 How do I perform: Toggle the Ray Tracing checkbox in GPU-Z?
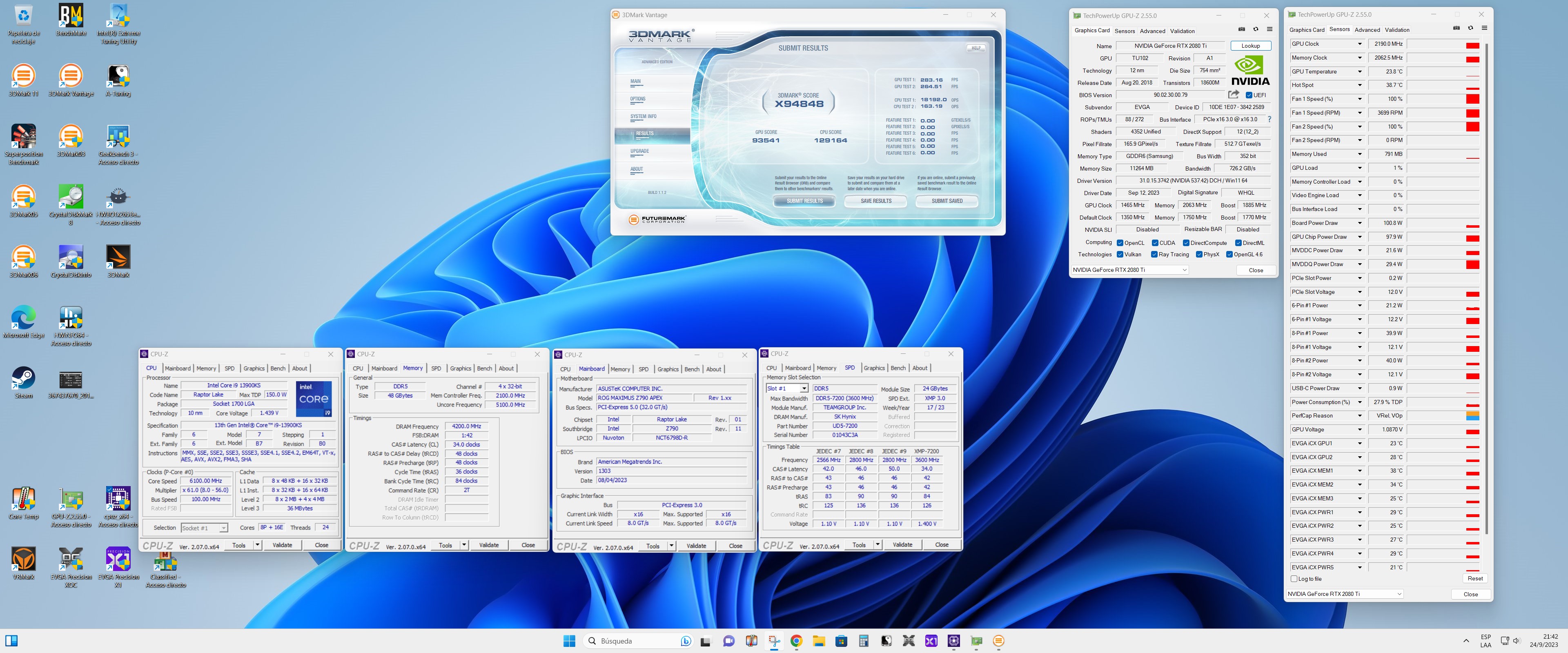tap(1154, 254)
